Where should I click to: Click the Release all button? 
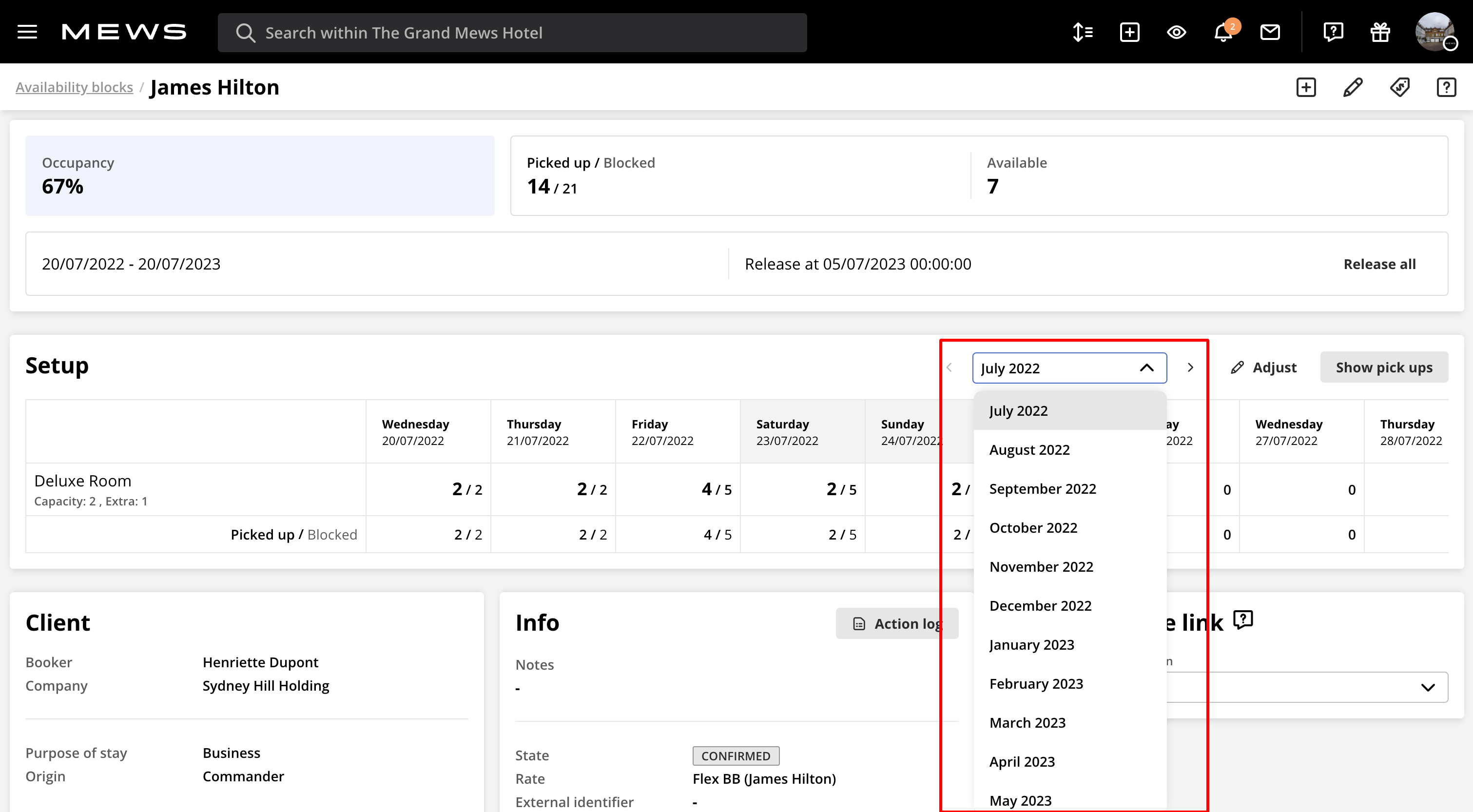(x=1379, y=264)
